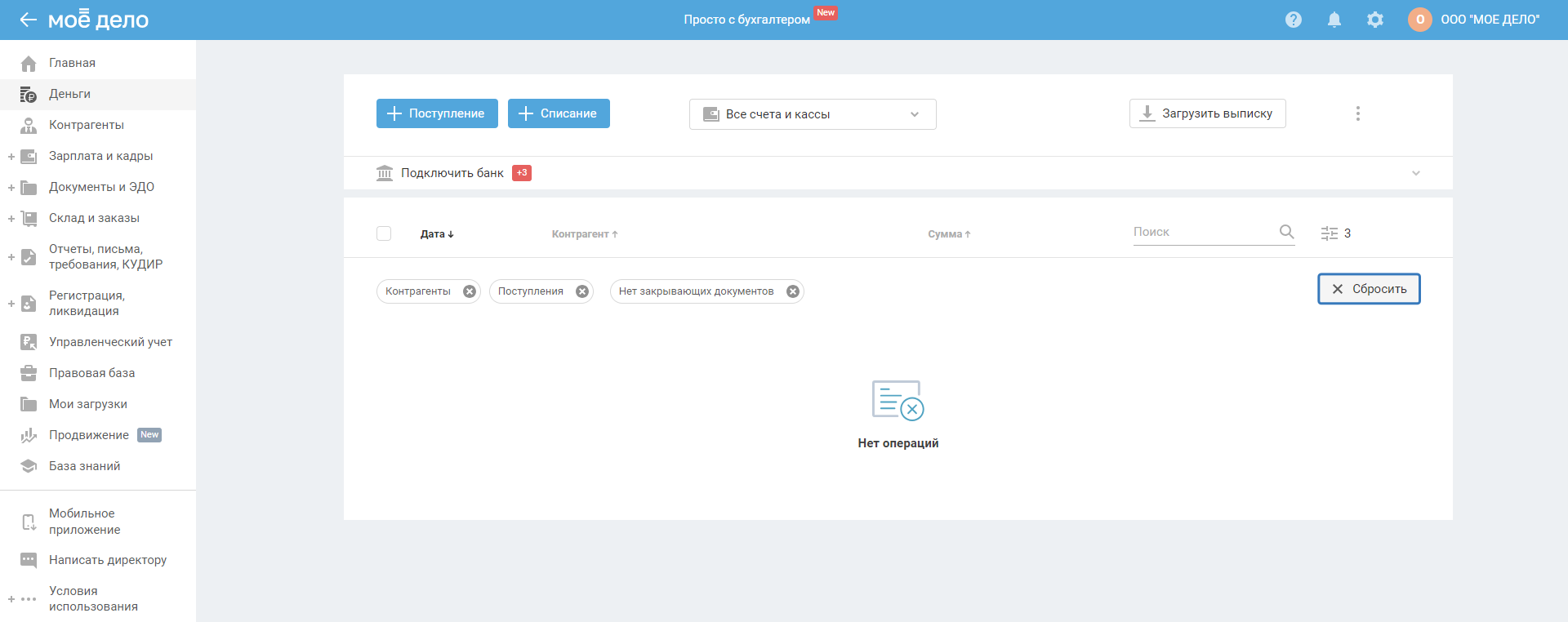Click the моё дело logo

(x=98, y=20)
